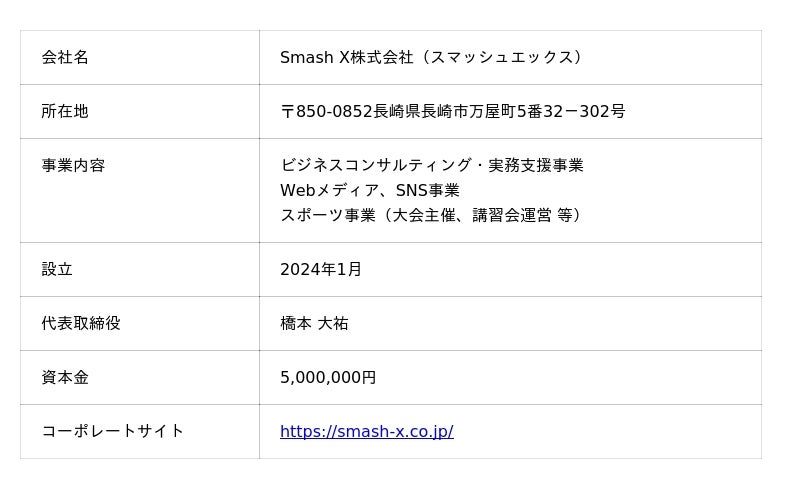The width and height of the screenshot is (800, 489).
Task: Select the スマッシュエックス katakana reading in parentheses
Action: [500, 58]
